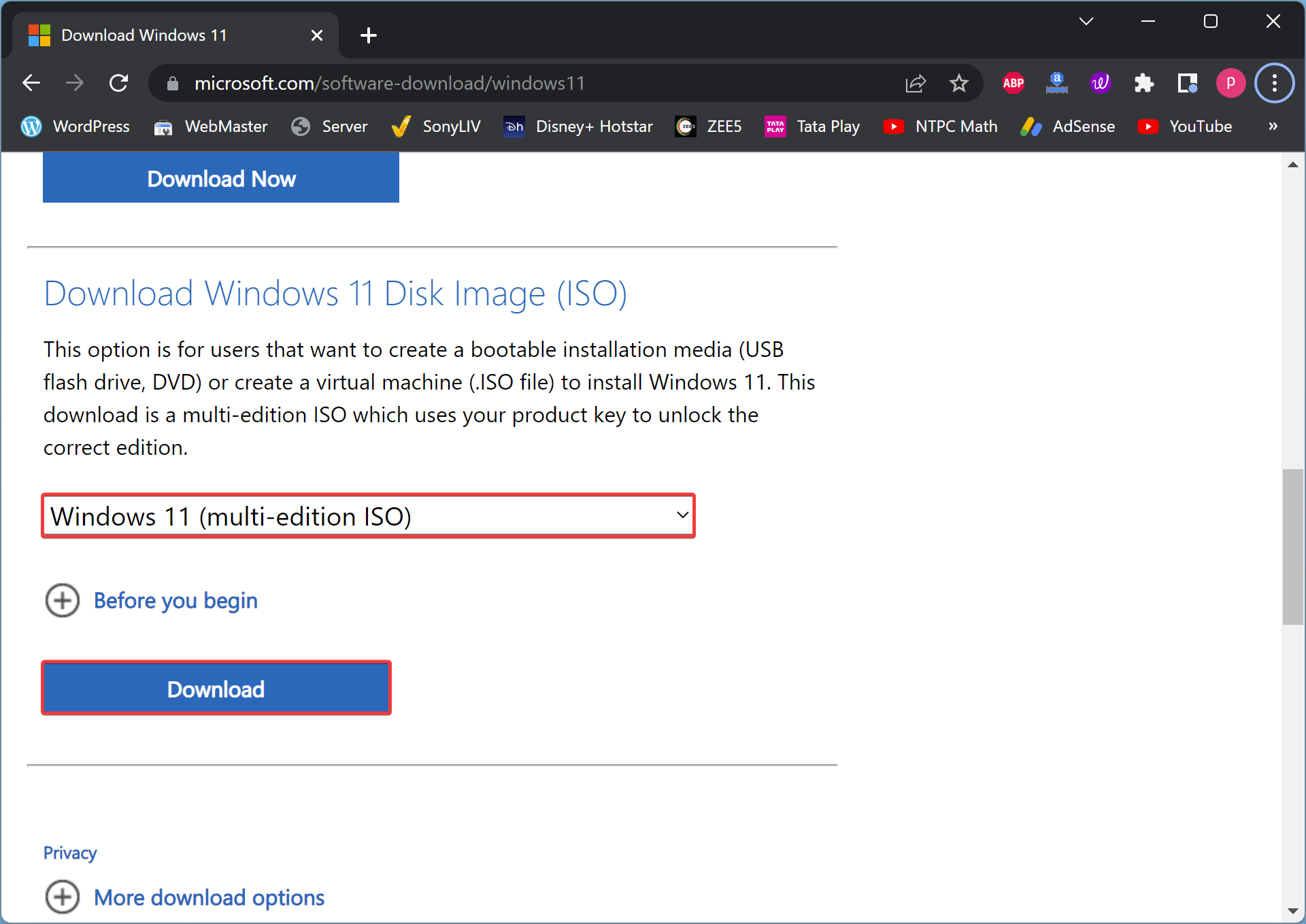Click the Download Now button
Image resolution: width=1306 pixels, height=924 pixels.
point(221,178)
